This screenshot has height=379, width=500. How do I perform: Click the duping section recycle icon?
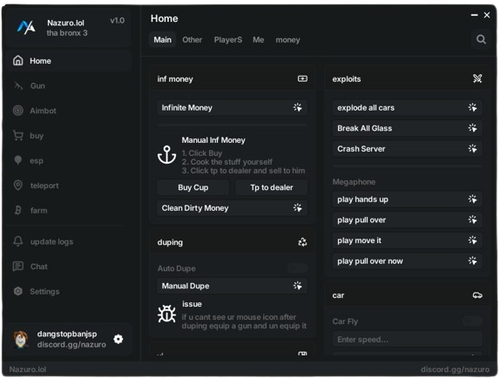302,242
